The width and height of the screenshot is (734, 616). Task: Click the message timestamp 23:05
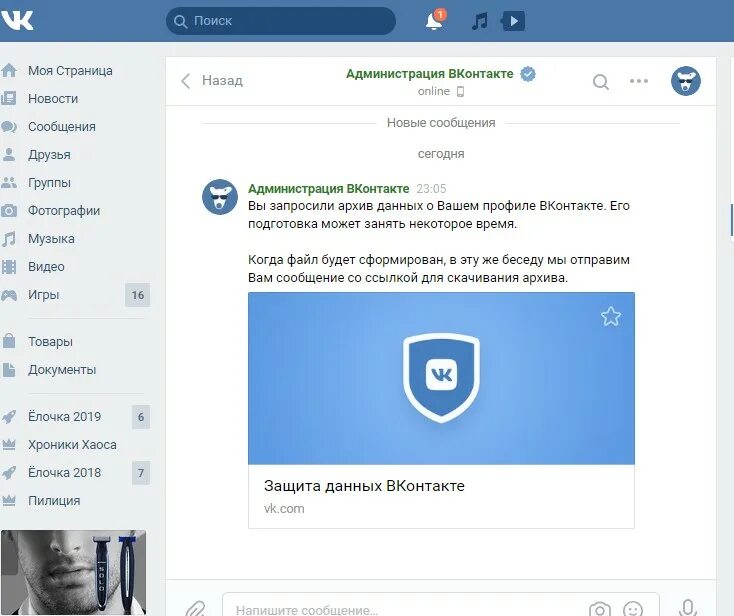(431, 189)
